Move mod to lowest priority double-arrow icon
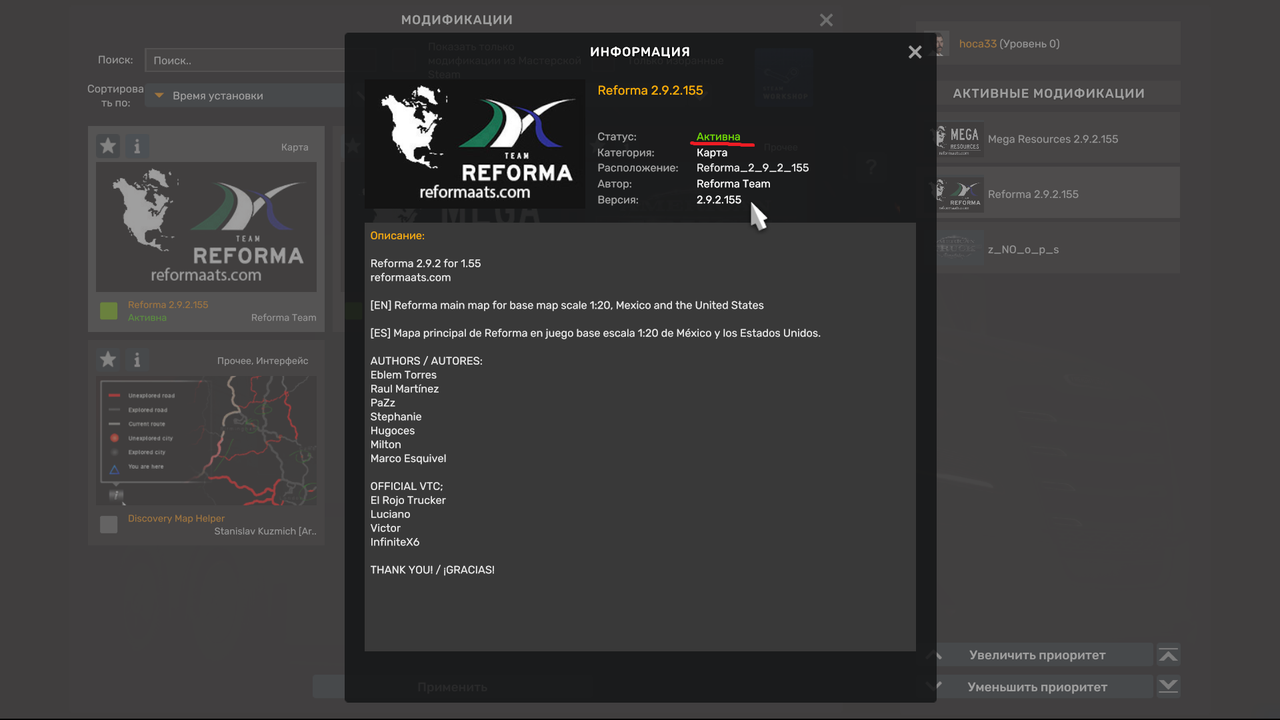This screenshot has height=720, width=1280. tap(1168, 687)
